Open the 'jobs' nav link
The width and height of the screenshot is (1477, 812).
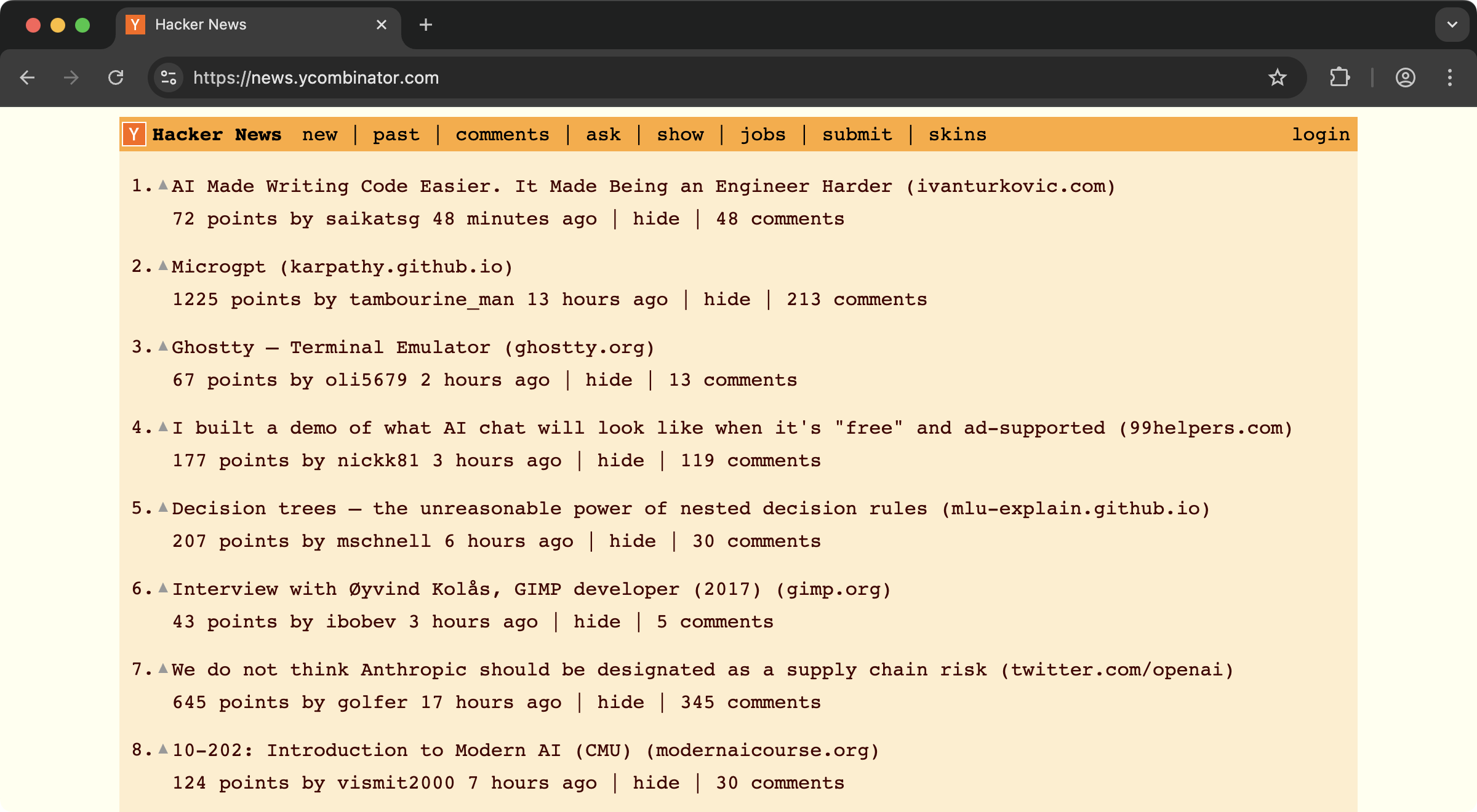pos(763,135)
